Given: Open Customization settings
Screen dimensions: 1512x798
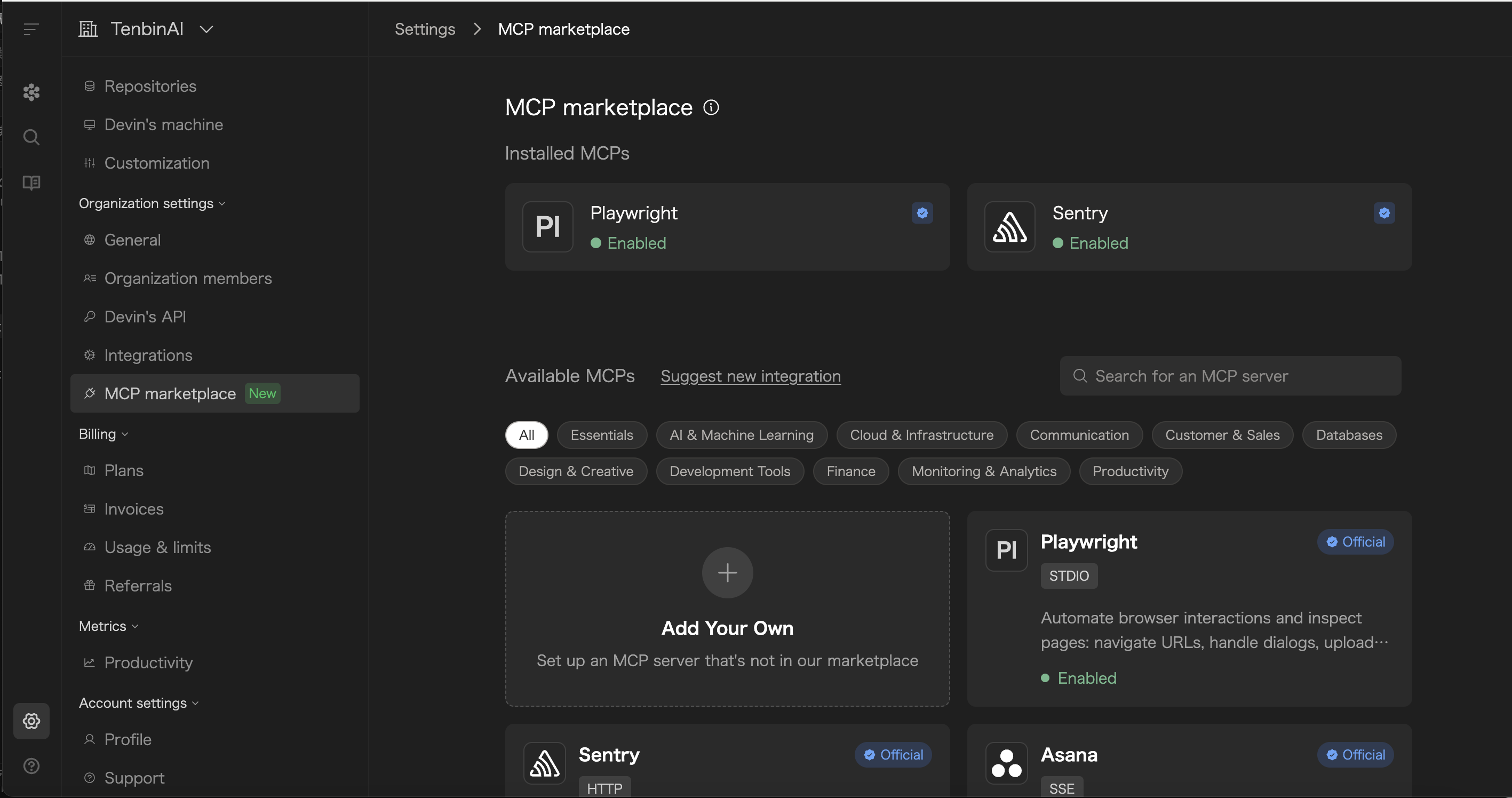Looking at the screenshot, I should (215, 163).
